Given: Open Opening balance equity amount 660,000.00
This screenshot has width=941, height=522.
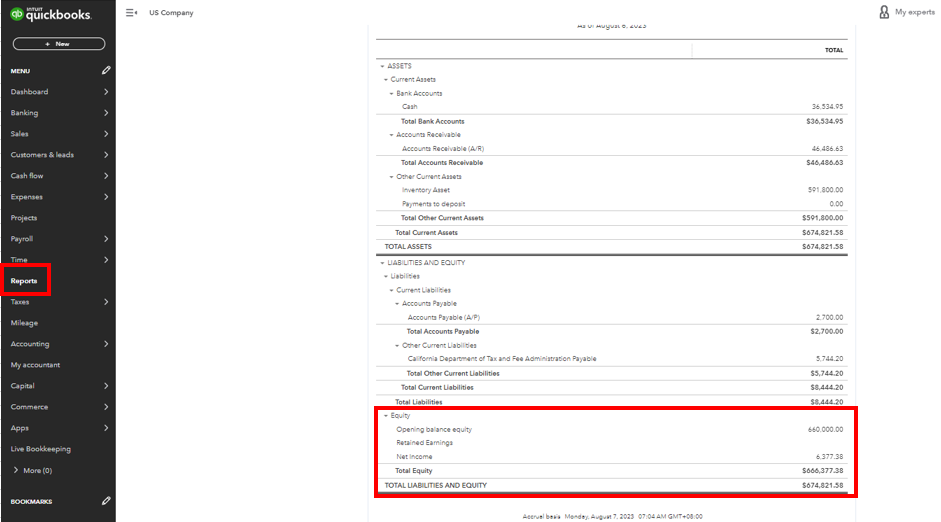Looking at the screenshot, I should pyautogui.click(x=825, y=430).
